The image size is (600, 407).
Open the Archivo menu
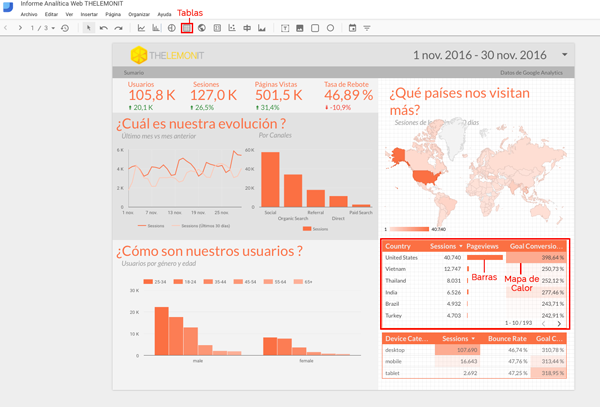(x=29, y=15)
